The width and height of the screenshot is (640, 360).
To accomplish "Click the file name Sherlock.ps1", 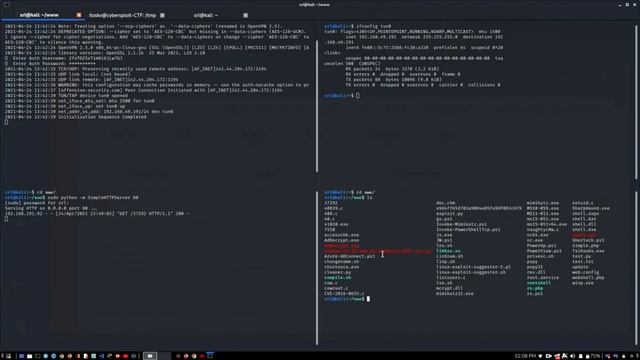I will (x=588, y=240).
